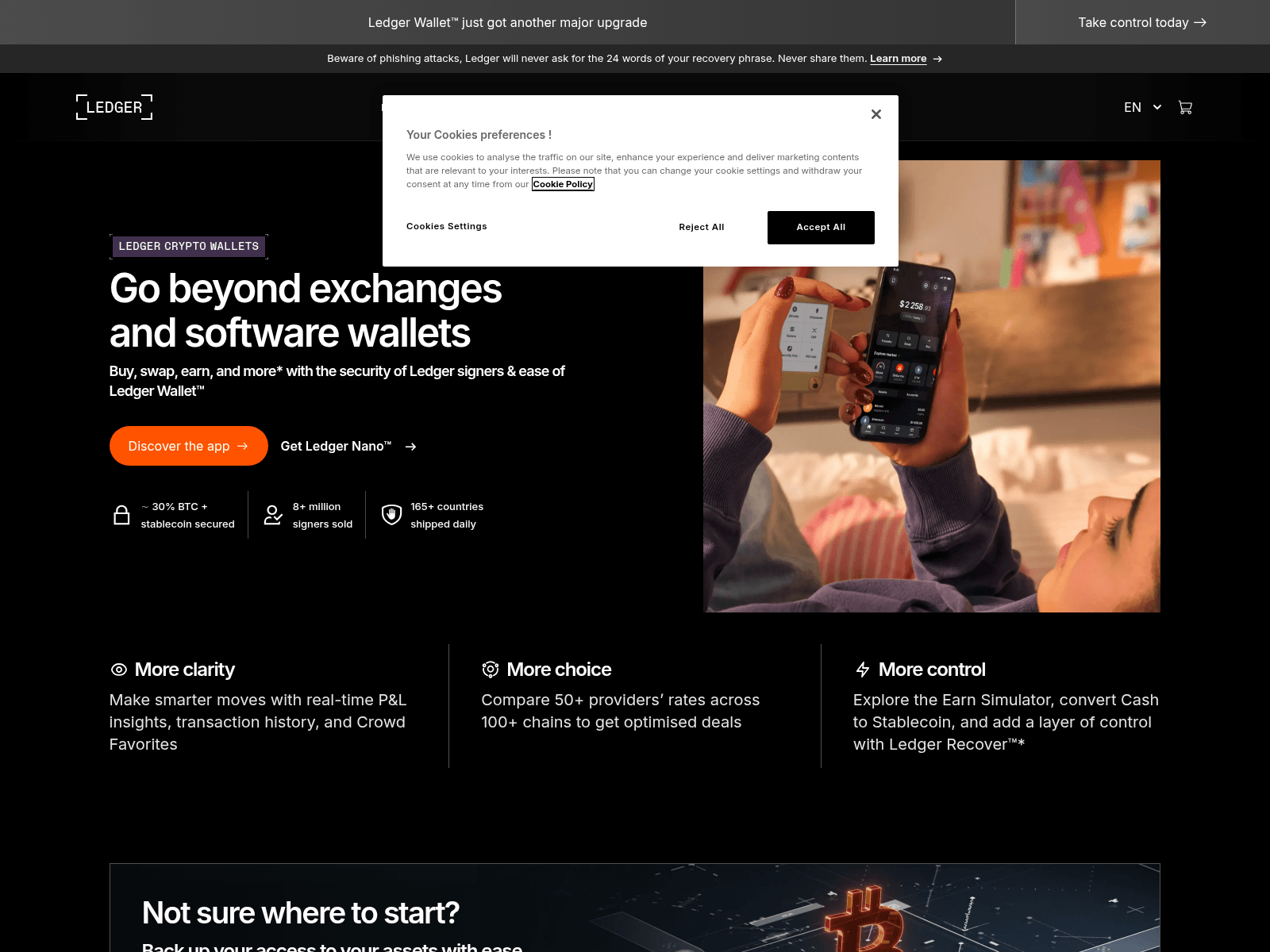1270x952 pixels.
Task: Click the shield hand icon beside countries shipped
Action: (391, 515)
